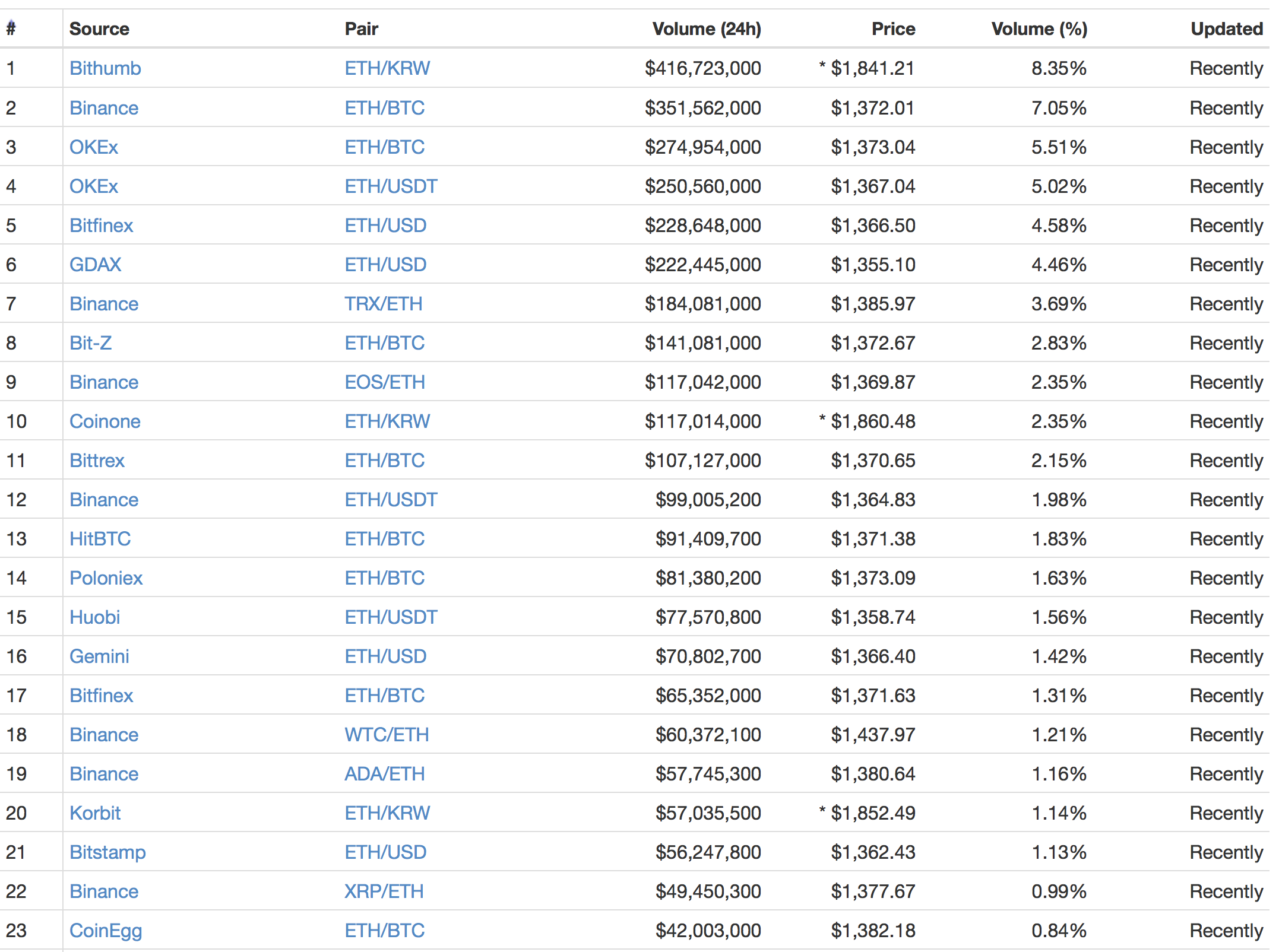Image resolution: width=1279 pixels, height=952 pixels.
Task: Select volume percentage 1.42%
Action: [x=1059, y=656]
